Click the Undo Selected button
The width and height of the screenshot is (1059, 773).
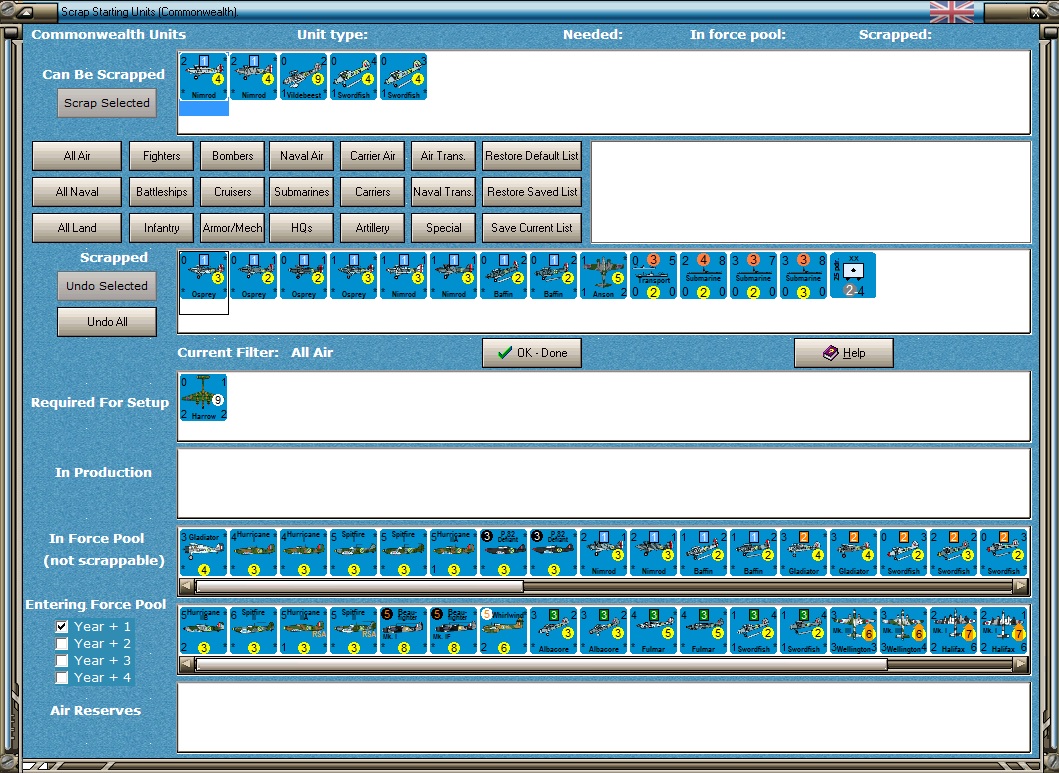coord(107,286)
